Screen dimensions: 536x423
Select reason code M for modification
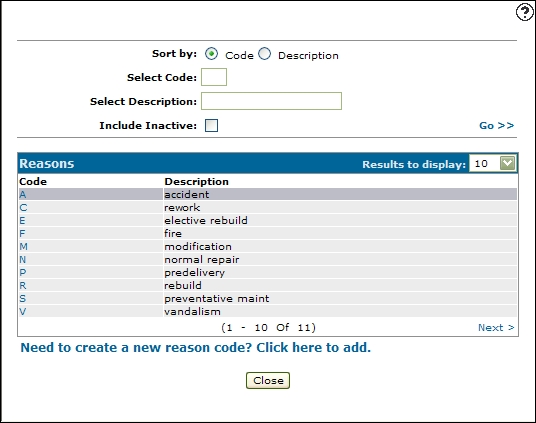point(24,247)
